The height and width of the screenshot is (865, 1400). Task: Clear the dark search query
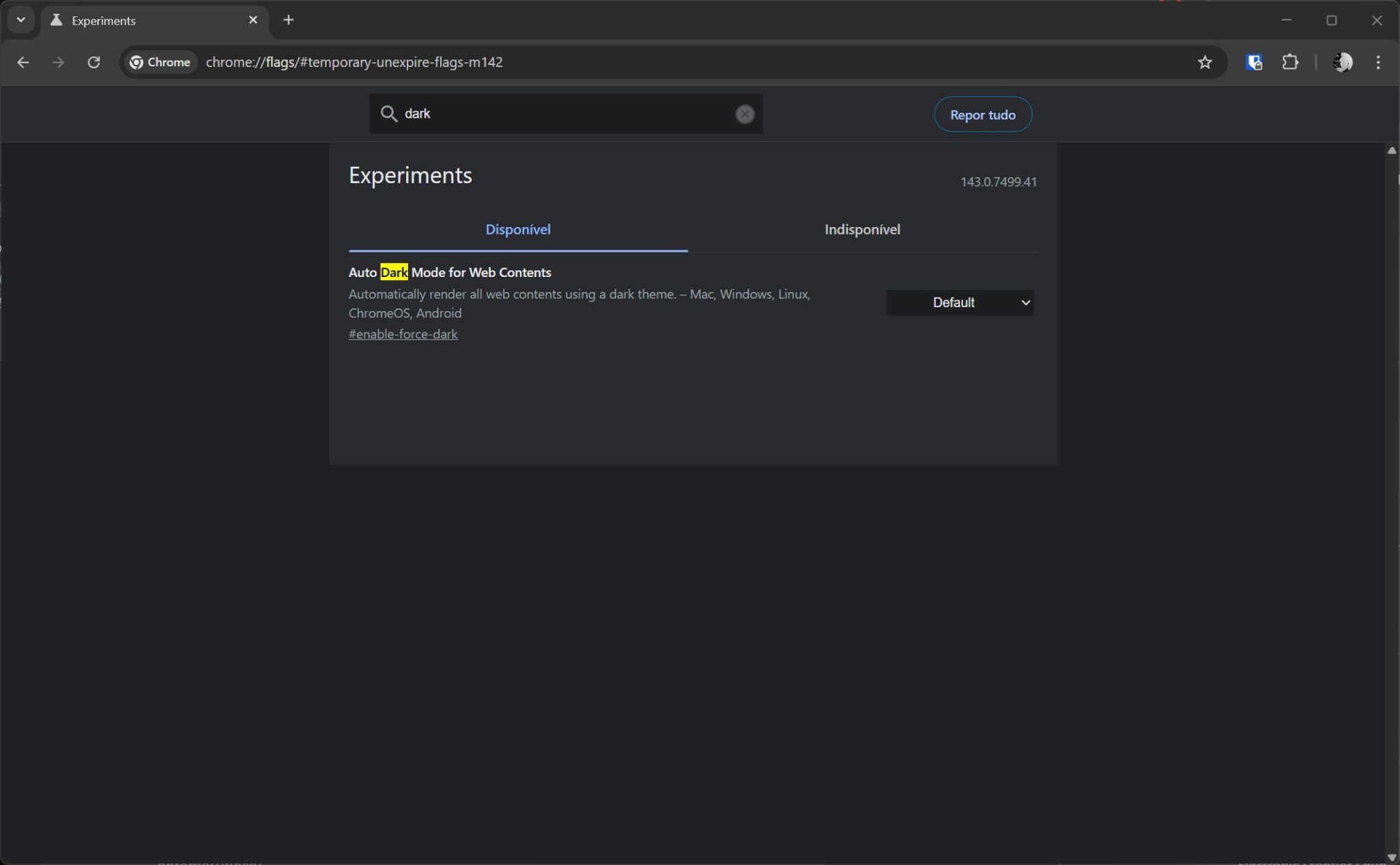tap(744, 114)
